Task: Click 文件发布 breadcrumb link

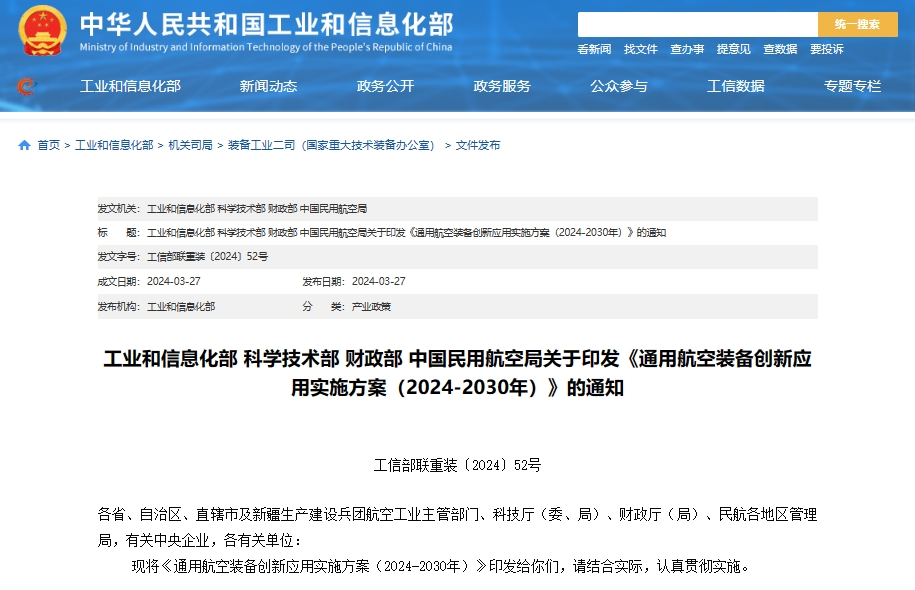Action: click(477, 145)
